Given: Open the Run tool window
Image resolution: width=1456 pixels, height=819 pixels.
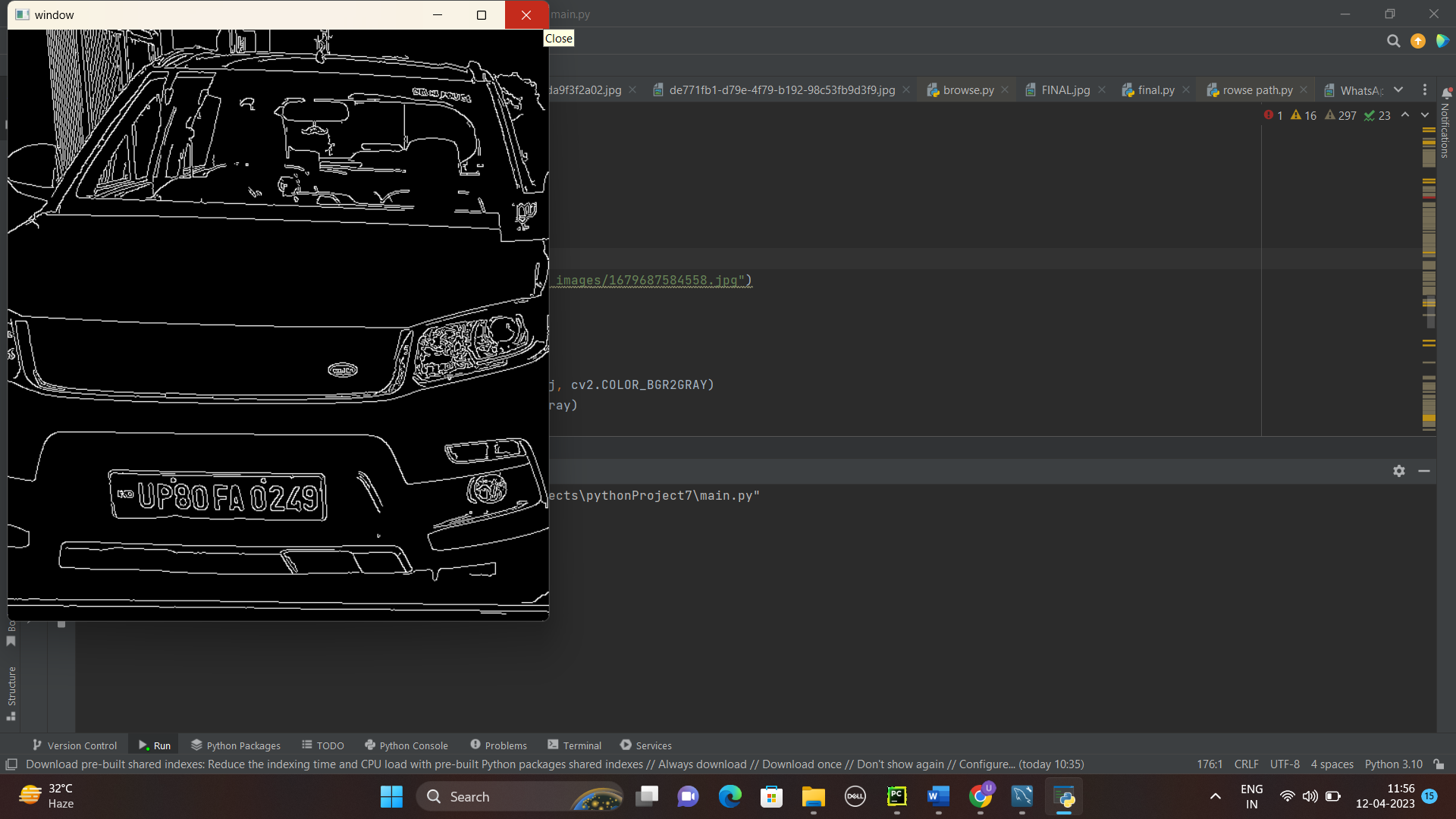Looking at the screenshot, I should [x=155, y=745].
